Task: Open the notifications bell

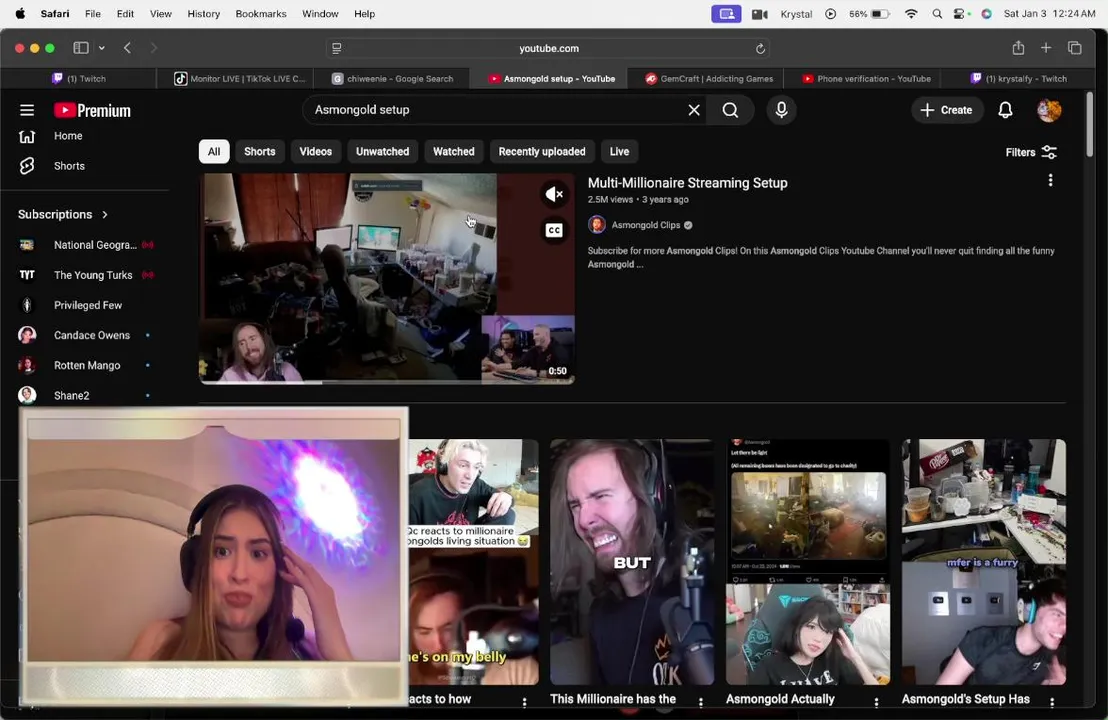Action: click(x=1005, y=110)
